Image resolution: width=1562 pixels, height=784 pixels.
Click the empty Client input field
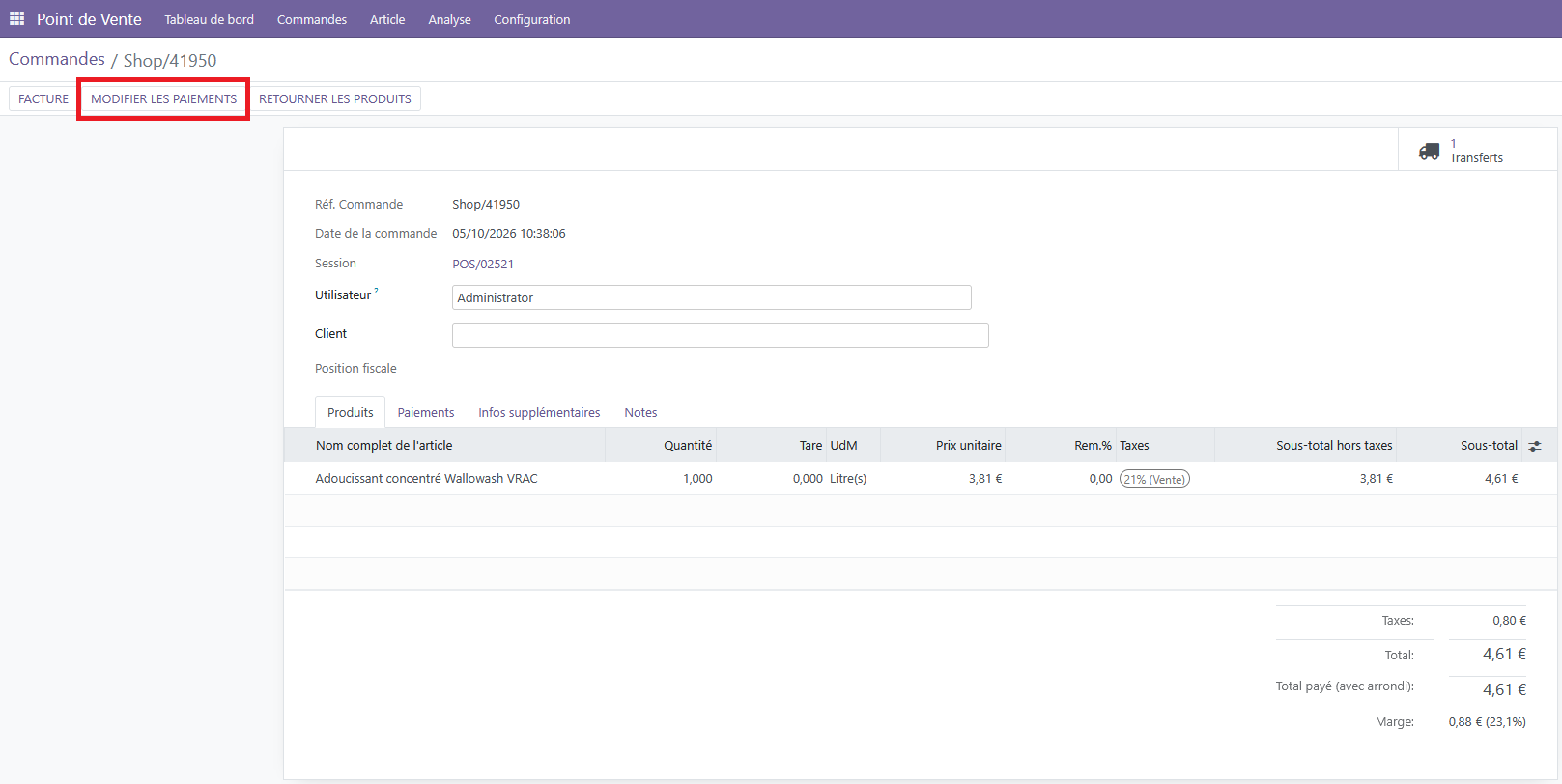click(x=721, y=335)
